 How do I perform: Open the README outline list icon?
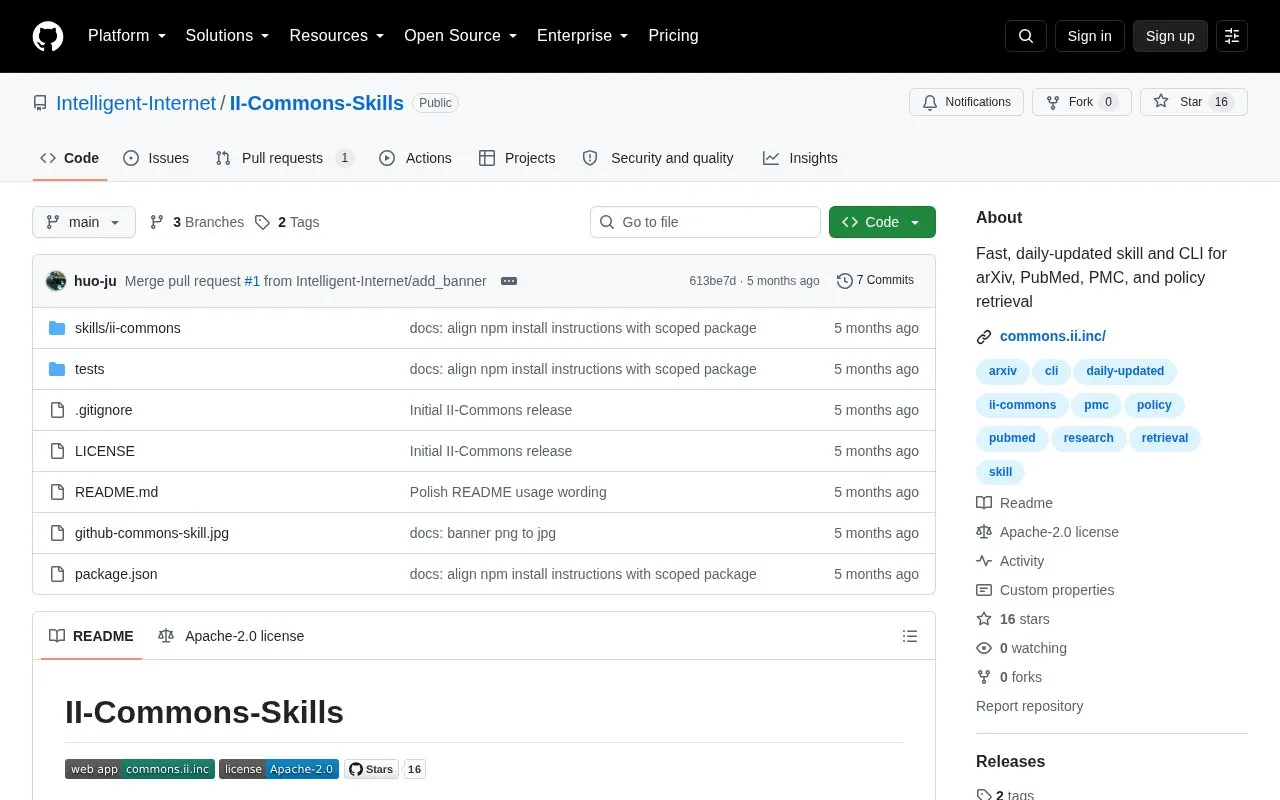tap(910, 636)
